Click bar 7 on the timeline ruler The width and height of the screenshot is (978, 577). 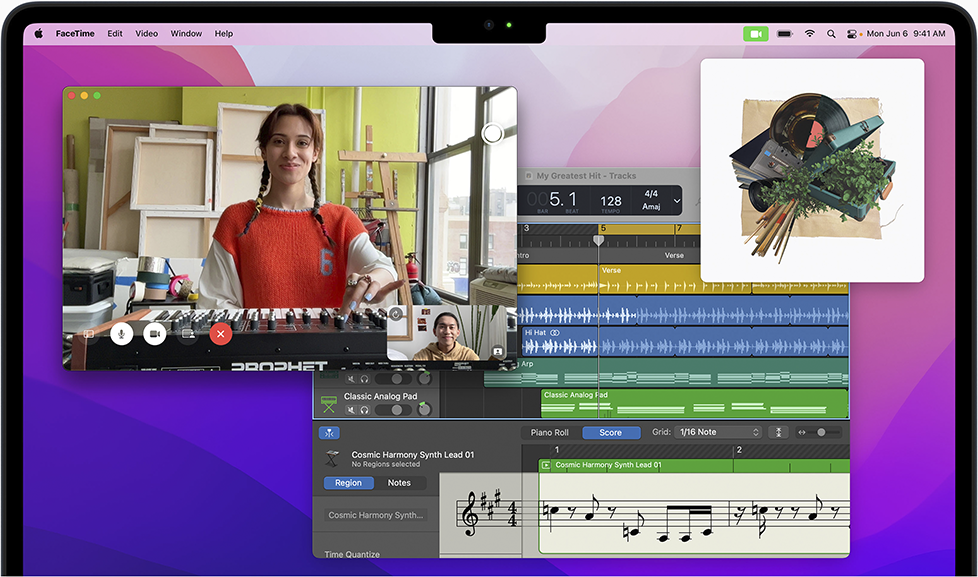click(679, 228)
